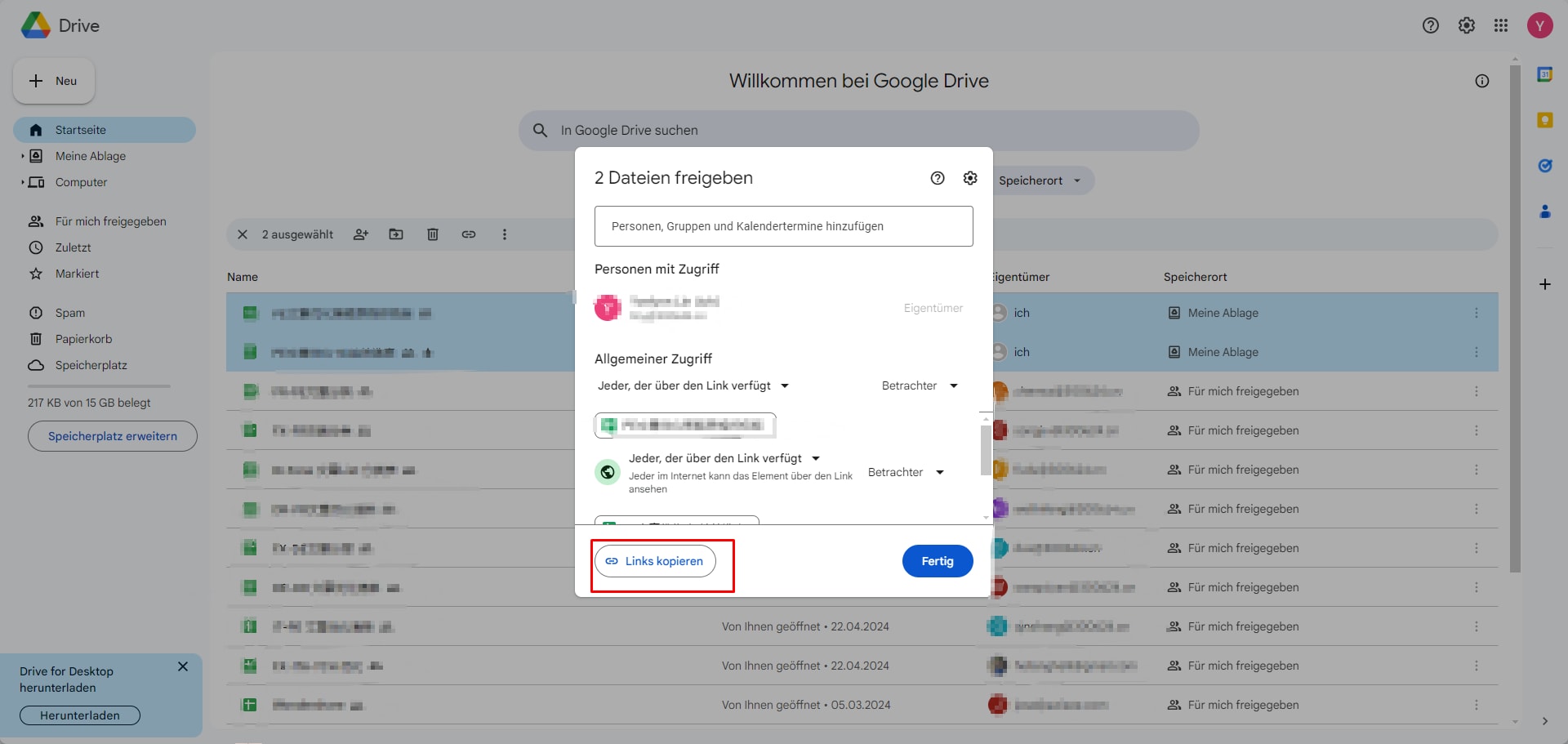Expand the side panel arrow at bottom right
Image resolution: width=1568 pixels, height=744 pixels.
[x=1544, y=721]
